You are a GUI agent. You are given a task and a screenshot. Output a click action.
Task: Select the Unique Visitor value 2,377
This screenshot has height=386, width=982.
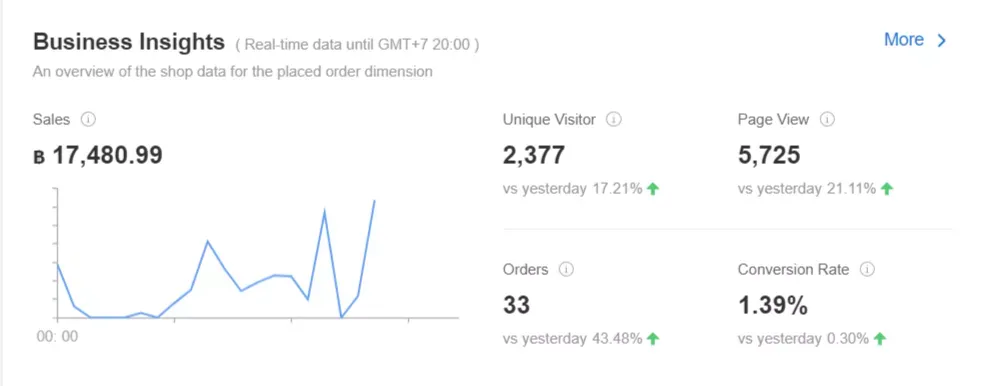point(534,155)
